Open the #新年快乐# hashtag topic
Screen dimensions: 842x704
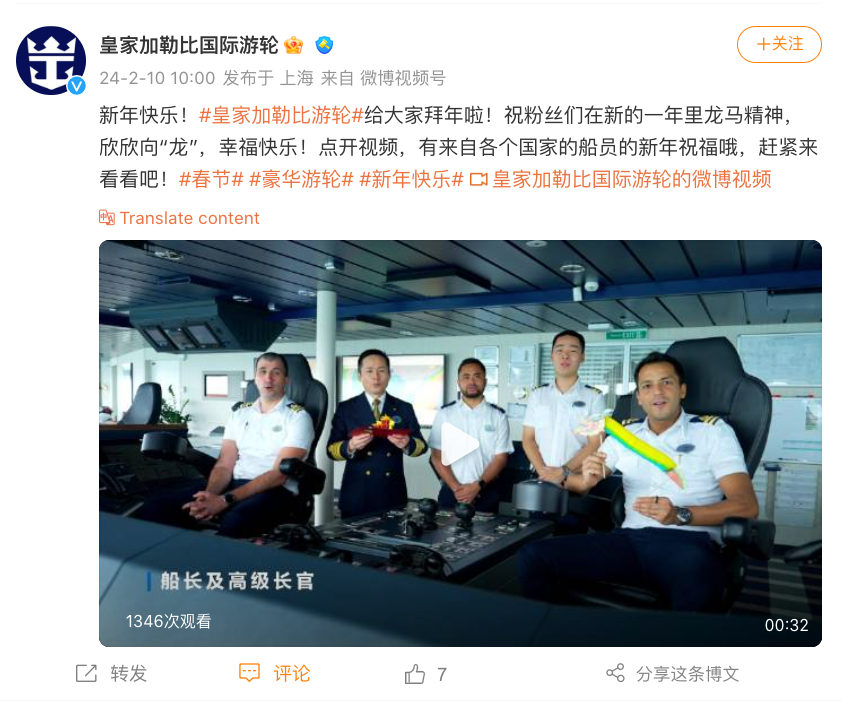(x=411, y=179)
